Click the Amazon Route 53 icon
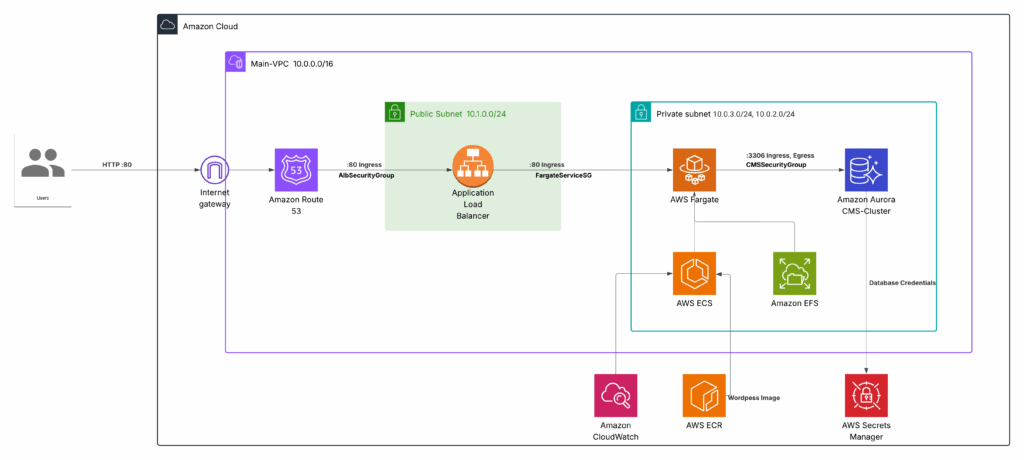 pos(296,170)
